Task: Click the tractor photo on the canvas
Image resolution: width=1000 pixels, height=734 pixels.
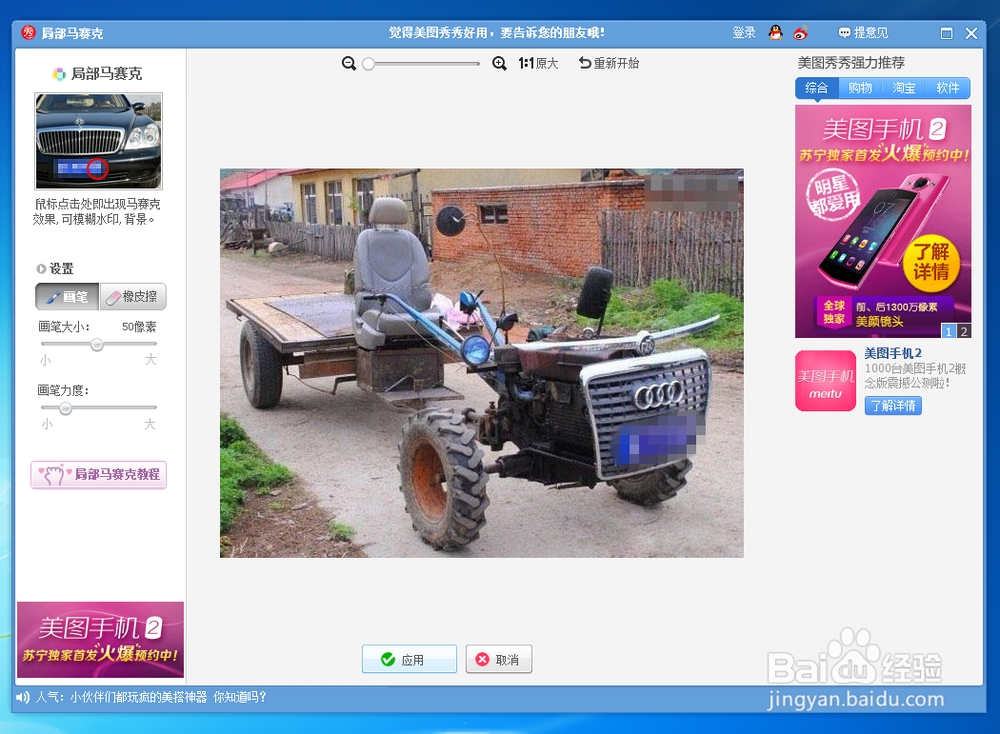Action: tap(482, 363)
